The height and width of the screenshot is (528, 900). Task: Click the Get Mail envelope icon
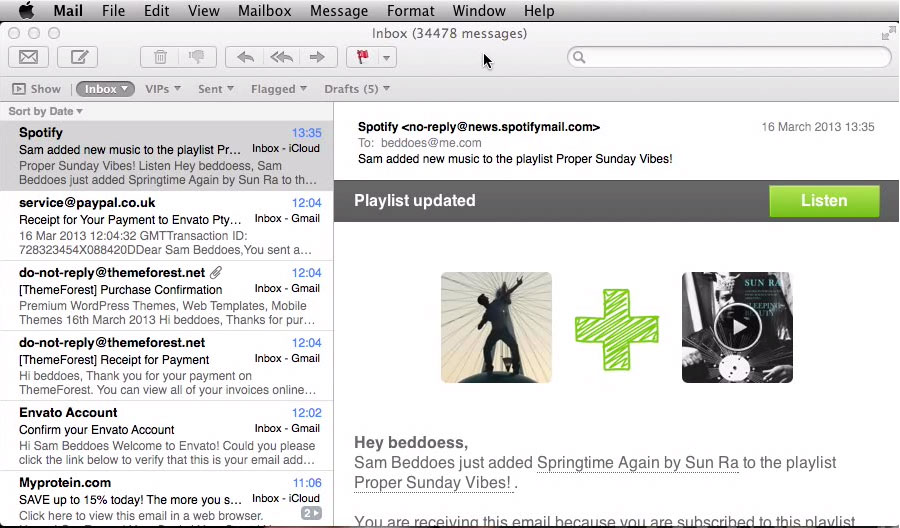coord(28,57)
